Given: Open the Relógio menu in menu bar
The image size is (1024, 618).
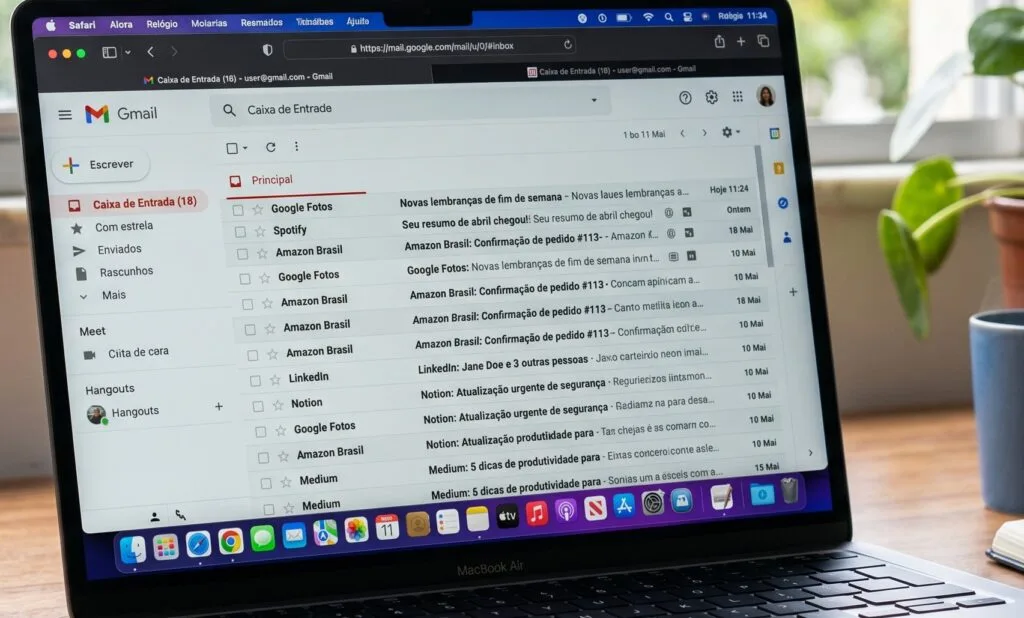Looking at the screenshot, I should pyautogui.click(x=162, y=24).
